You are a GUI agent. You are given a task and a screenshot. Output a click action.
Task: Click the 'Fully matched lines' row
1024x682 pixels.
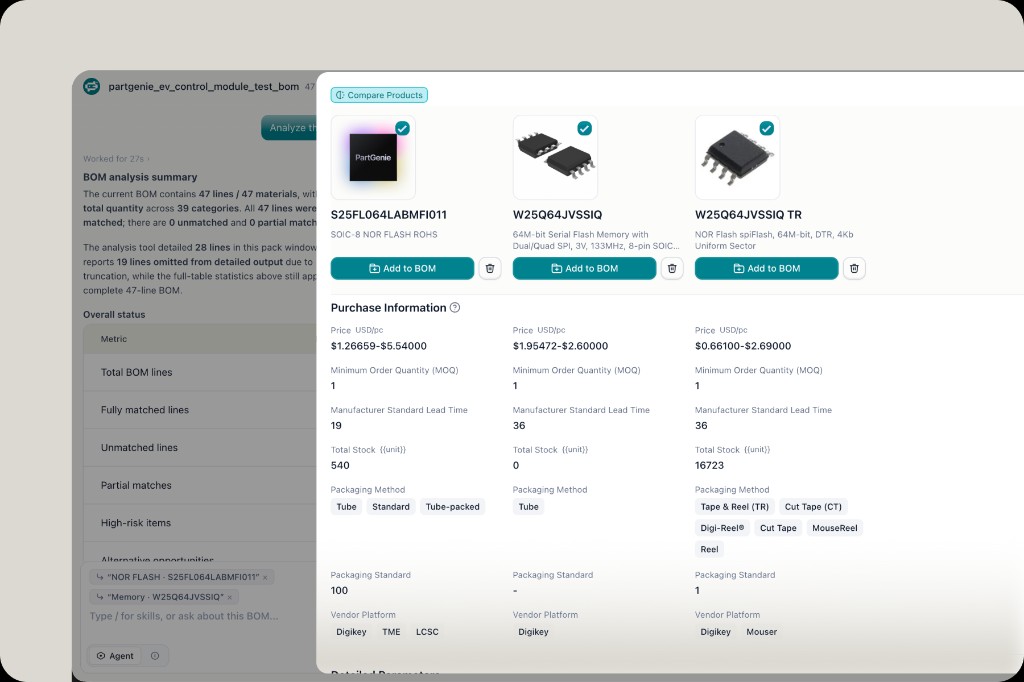(x=200, y=410)
